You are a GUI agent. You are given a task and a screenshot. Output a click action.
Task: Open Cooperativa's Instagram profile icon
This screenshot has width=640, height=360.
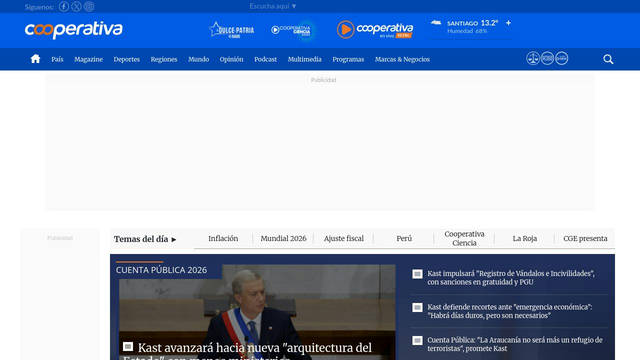coord(89,7)
